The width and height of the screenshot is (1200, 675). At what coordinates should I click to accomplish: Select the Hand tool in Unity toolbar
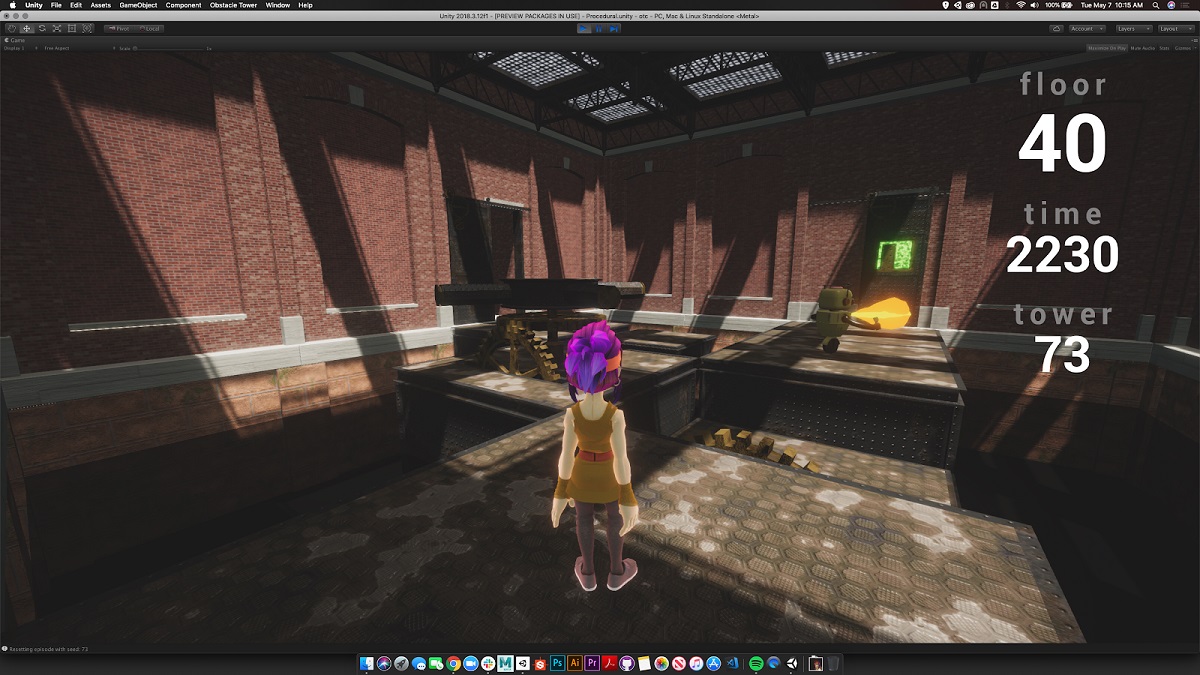point(11,28)
